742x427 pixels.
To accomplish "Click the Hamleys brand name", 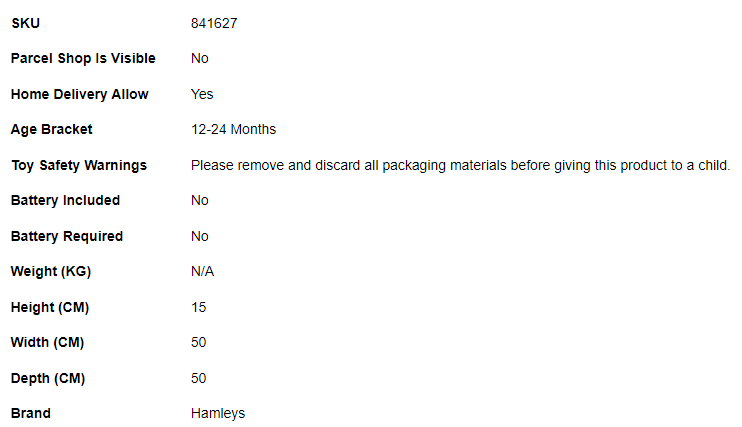I will click(x=217, y=413).
